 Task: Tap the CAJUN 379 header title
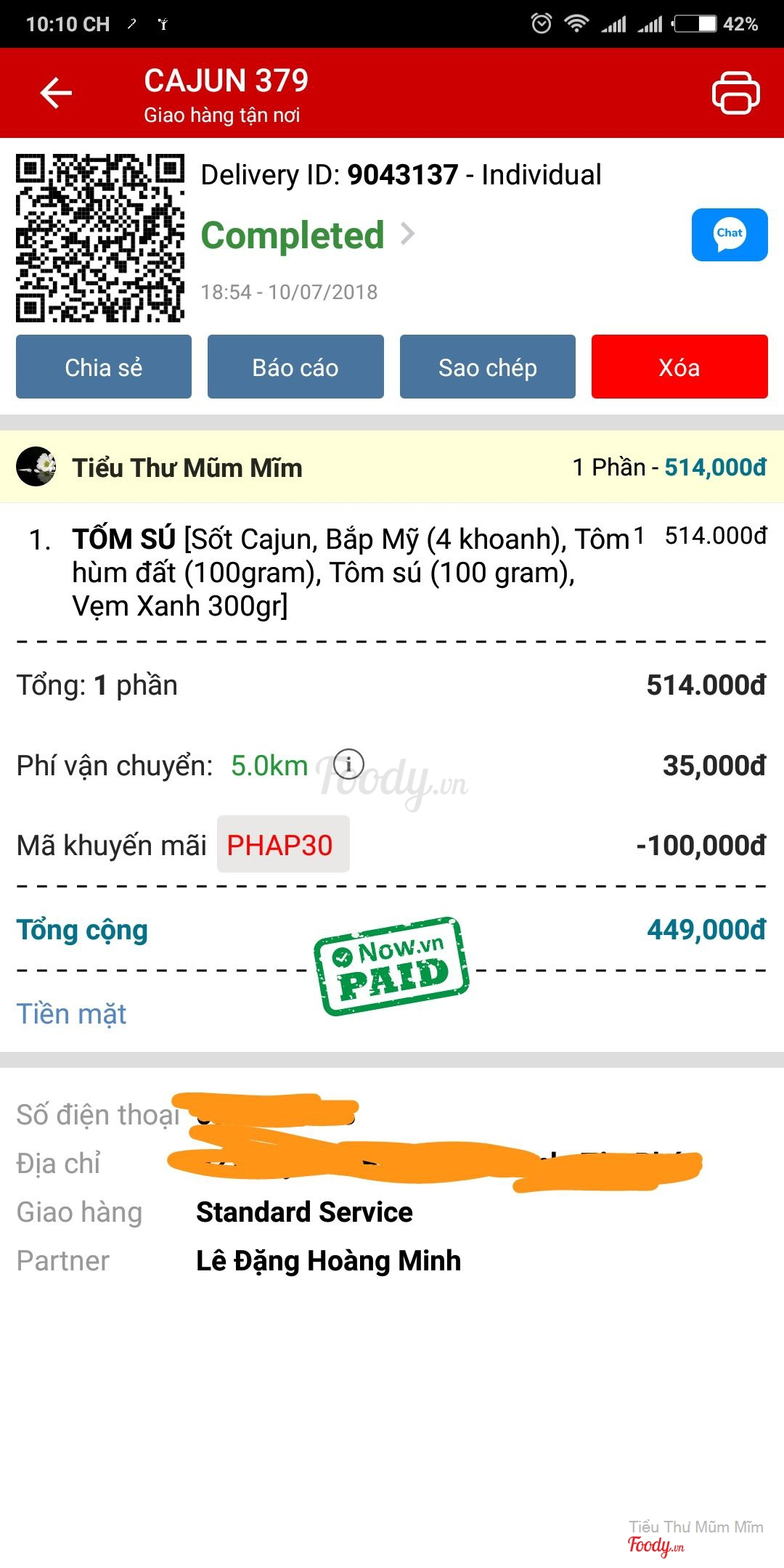(x=226, y=81)
